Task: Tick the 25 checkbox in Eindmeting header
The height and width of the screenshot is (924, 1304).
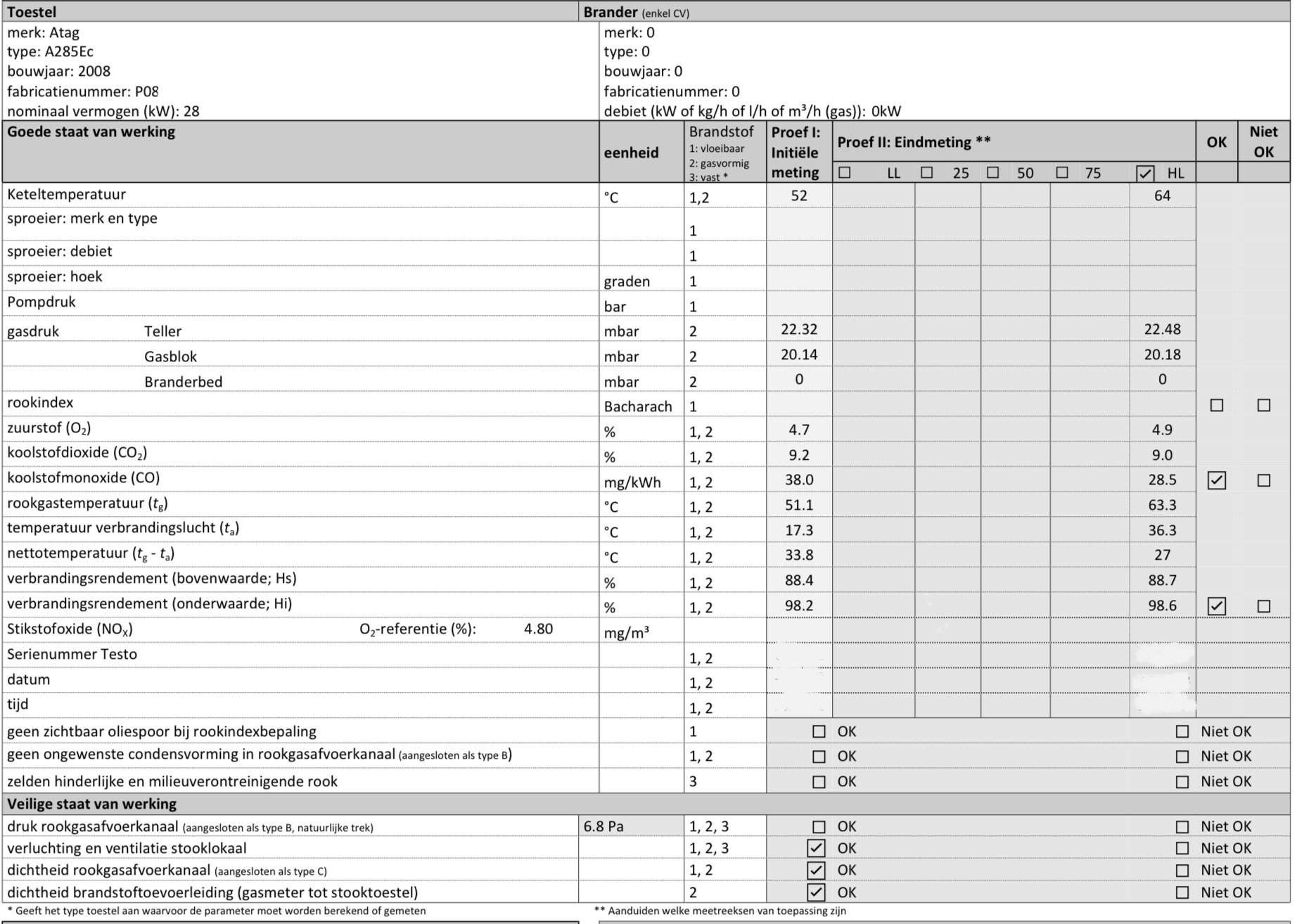Action: [x=927, y=173]
